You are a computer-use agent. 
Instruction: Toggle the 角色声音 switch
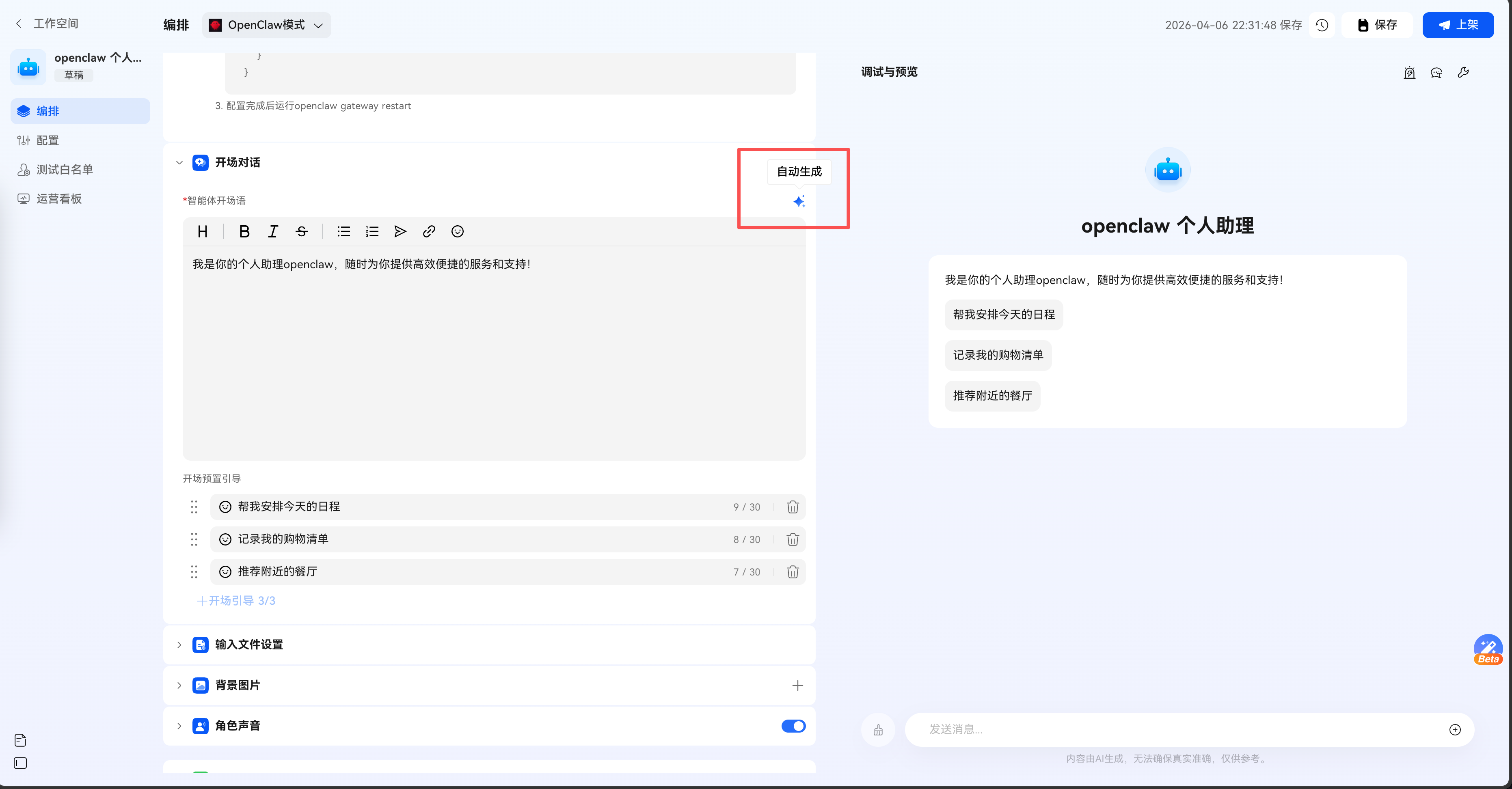point(794,726)
